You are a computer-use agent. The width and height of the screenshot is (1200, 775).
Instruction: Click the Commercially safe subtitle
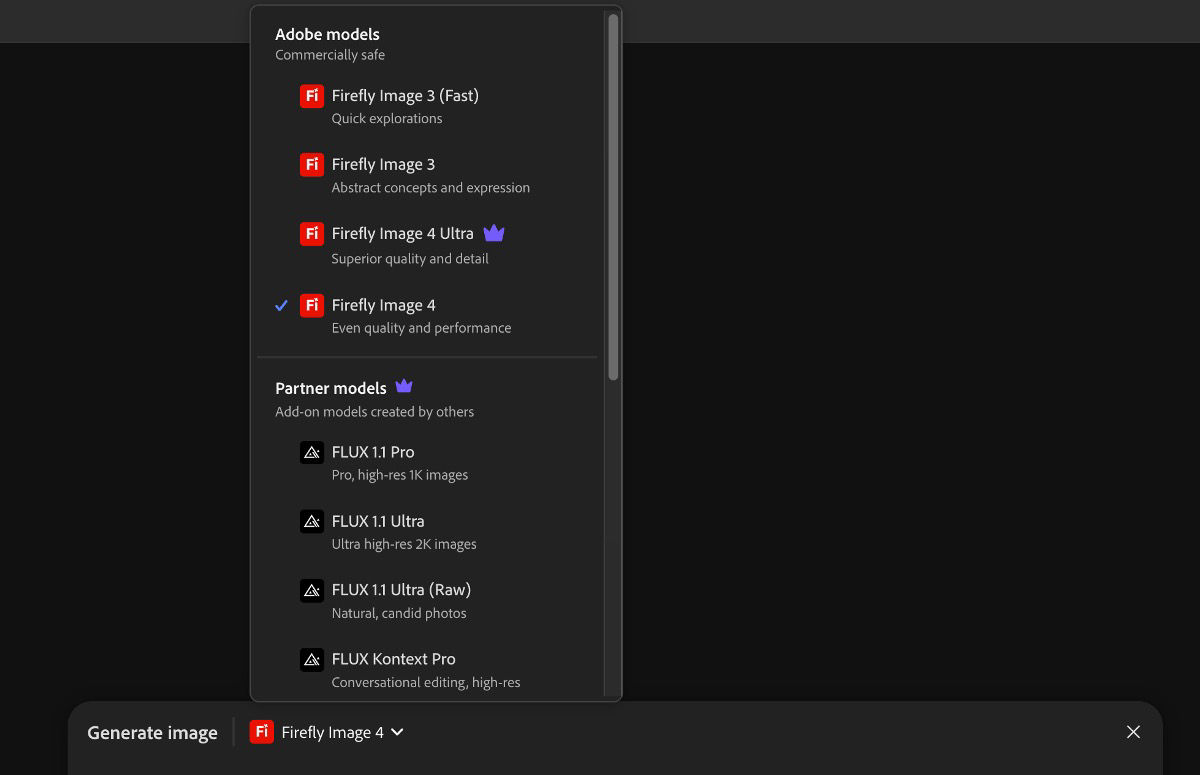(x=330, y=55)
